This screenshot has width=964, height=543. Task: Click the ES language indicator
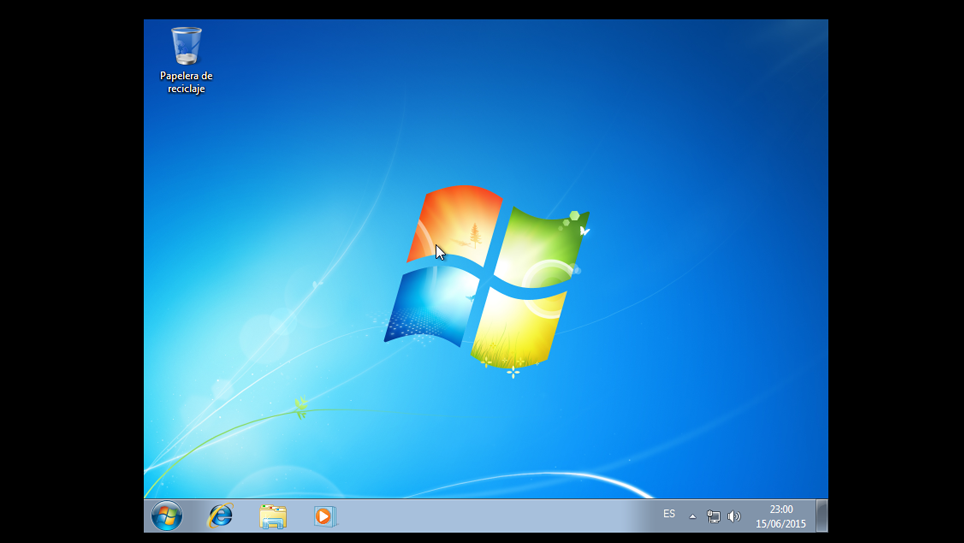(669, 514)
